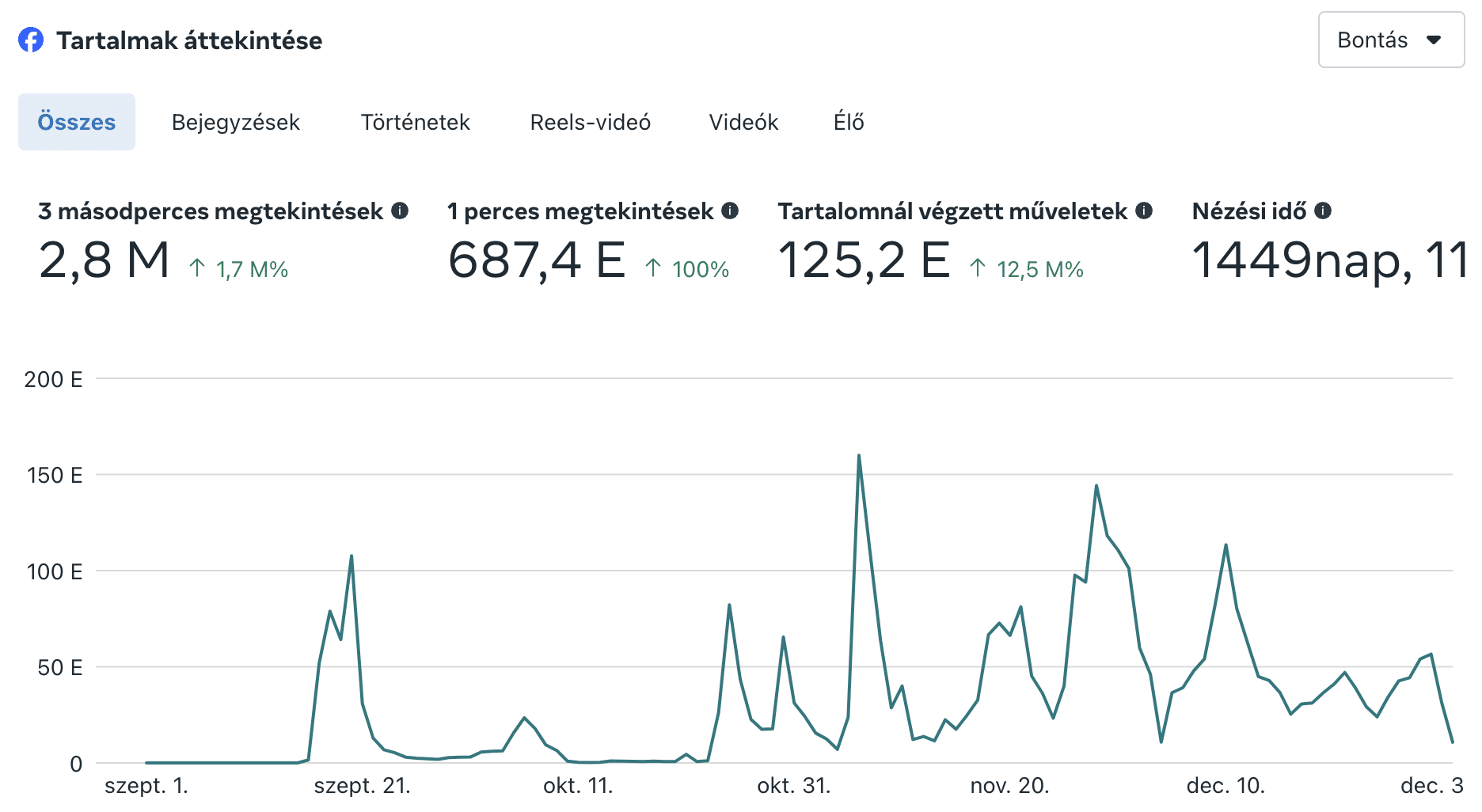Show the Nézési idő info tooltip
The width and height of the screenshot is (1482, 812).
[1323, 211]
